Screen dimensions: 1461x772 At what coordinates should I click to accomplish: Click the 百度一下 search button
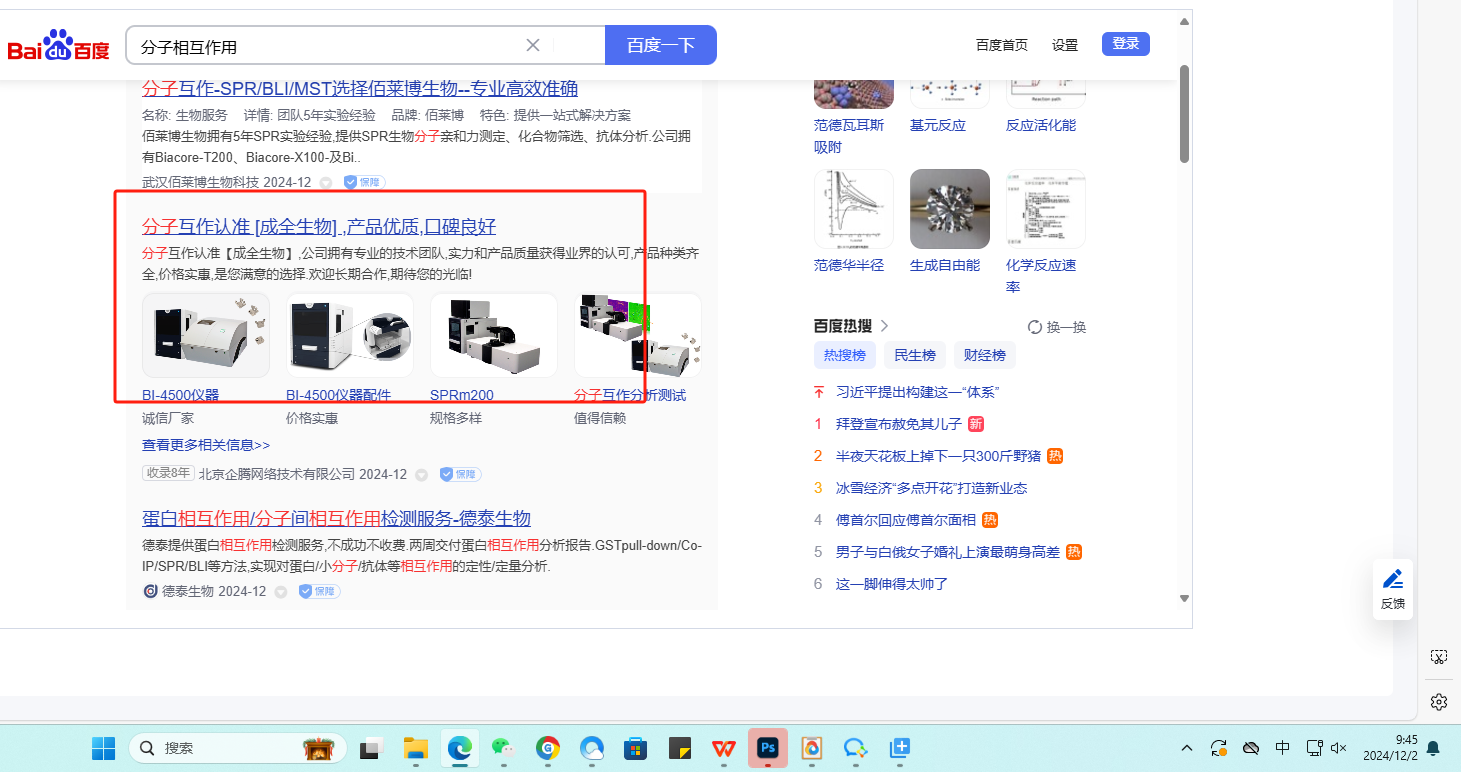pos(661,45)
